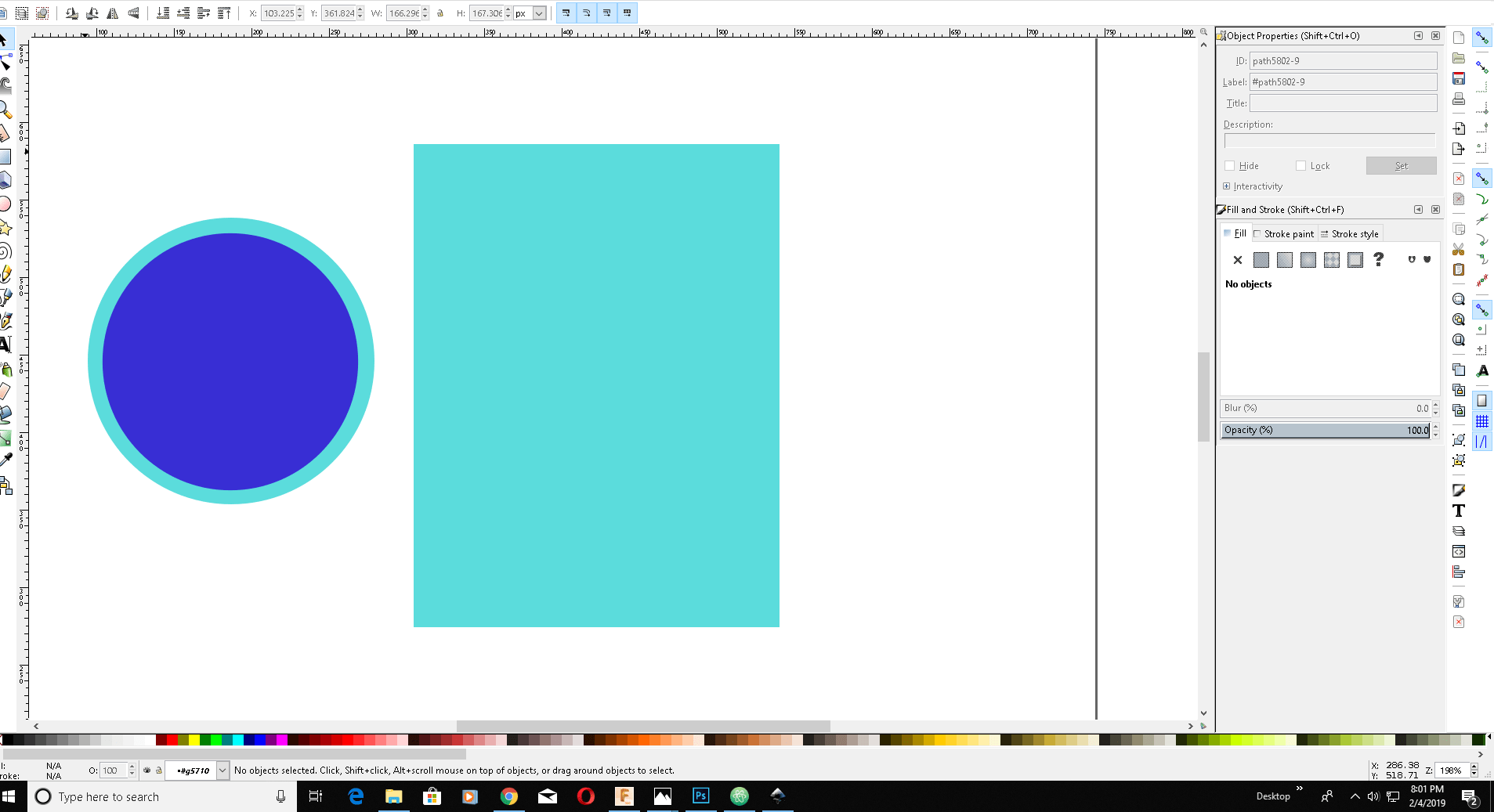The width and height of the screenshot is (1494, 812).
Task: Select the 3D box tool
Action: 6,181
